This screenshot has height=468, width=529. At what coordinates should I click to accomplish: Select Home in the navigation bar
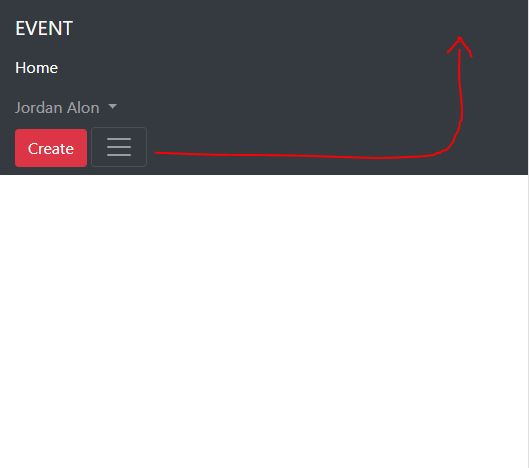pos(36,68)
